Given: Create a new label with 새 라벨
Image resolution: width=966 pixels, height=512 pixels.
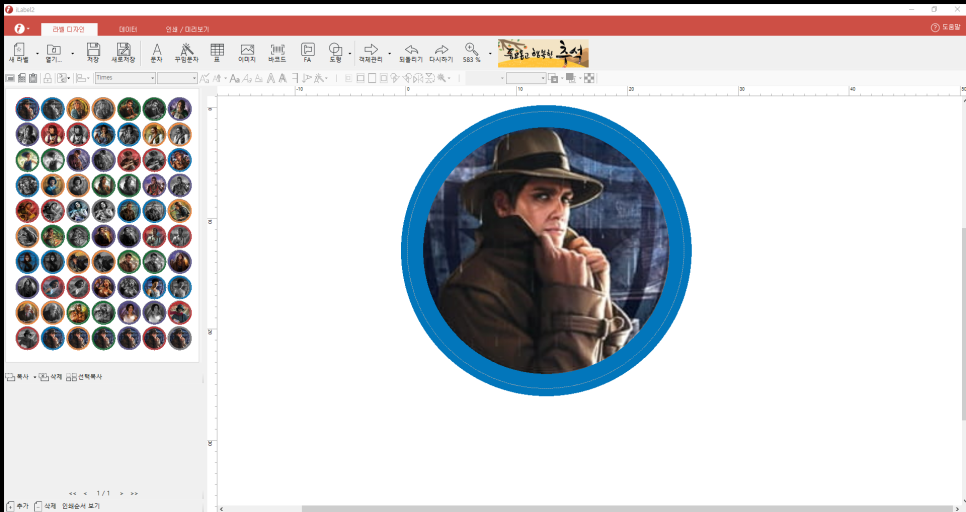Looking at the screenshot, I should (18, 53).
